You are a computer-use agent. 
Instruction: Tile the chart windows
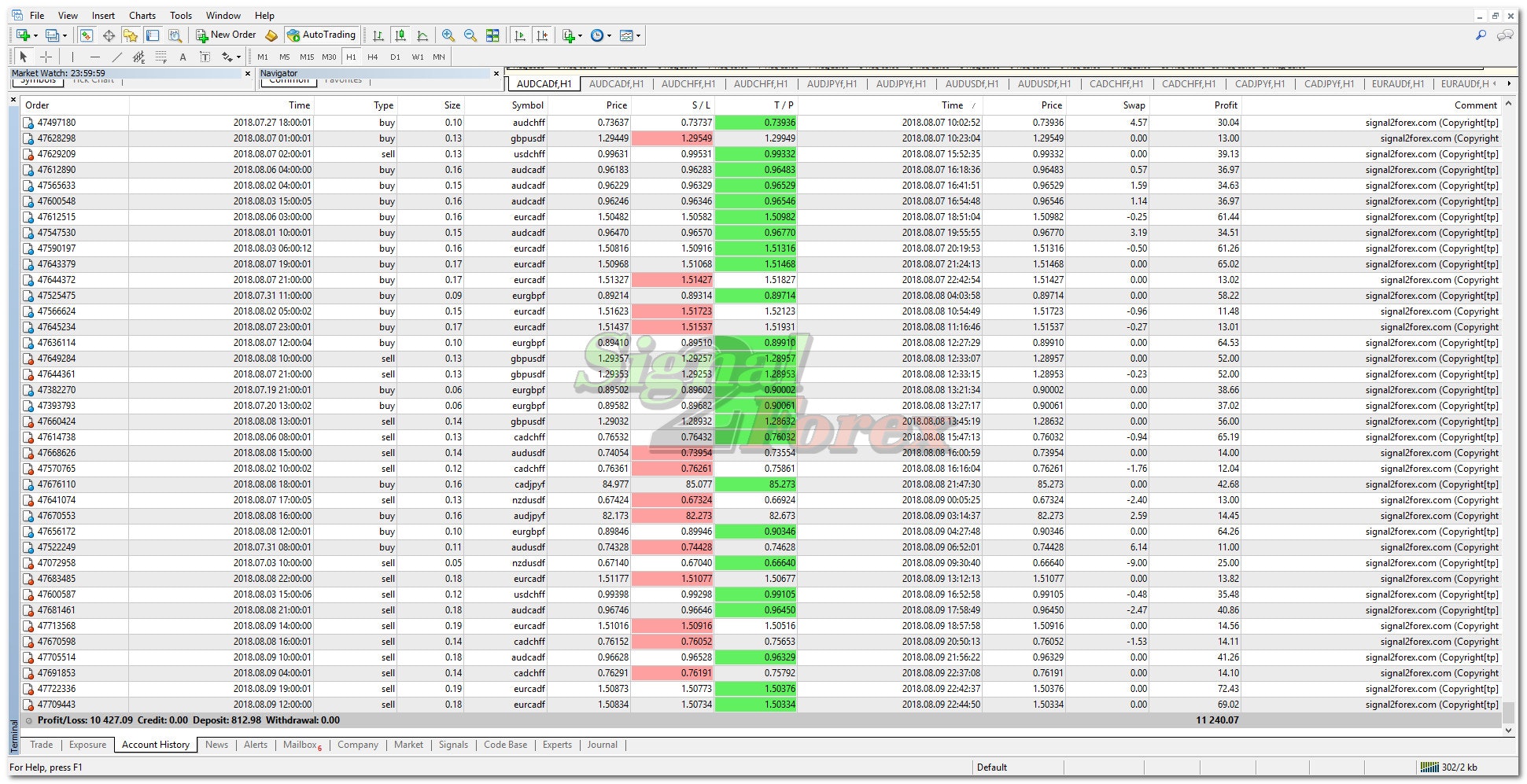point(493,35)
